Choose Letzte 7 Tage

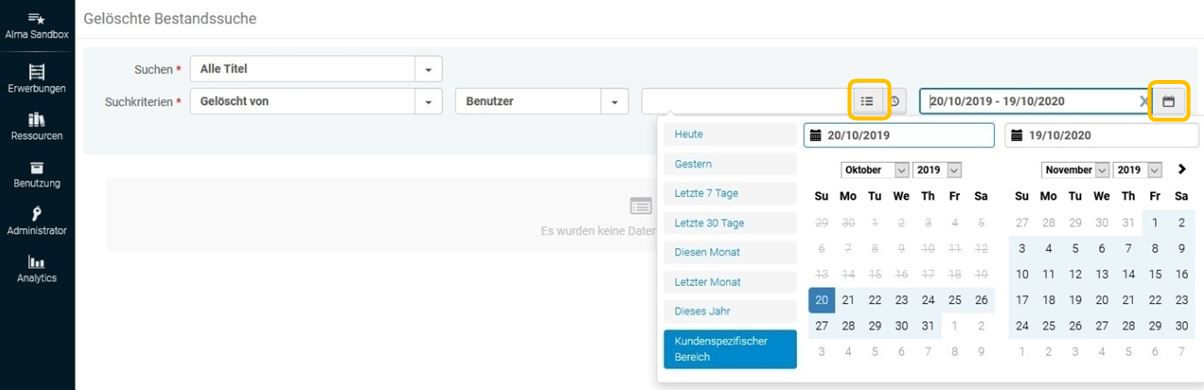click(730, 193)
